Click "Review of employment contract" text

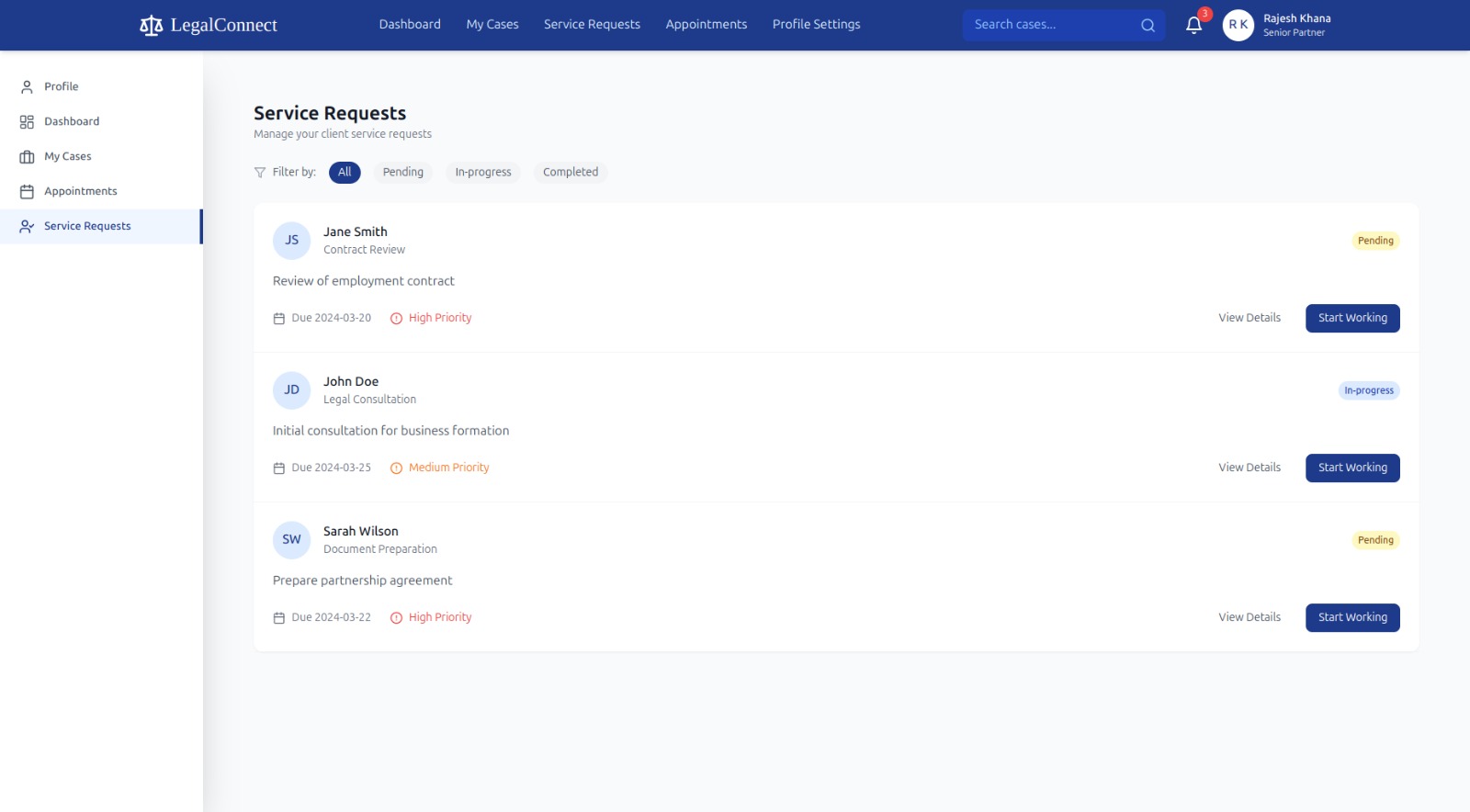click(364, 281)
